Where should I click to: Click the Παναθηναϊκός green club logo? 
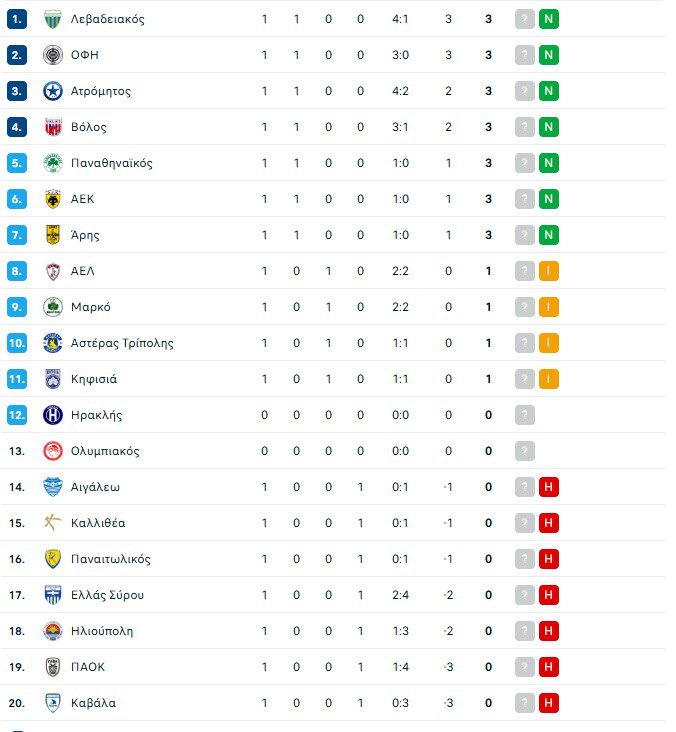pyautogui.click(x=53, y=163)
